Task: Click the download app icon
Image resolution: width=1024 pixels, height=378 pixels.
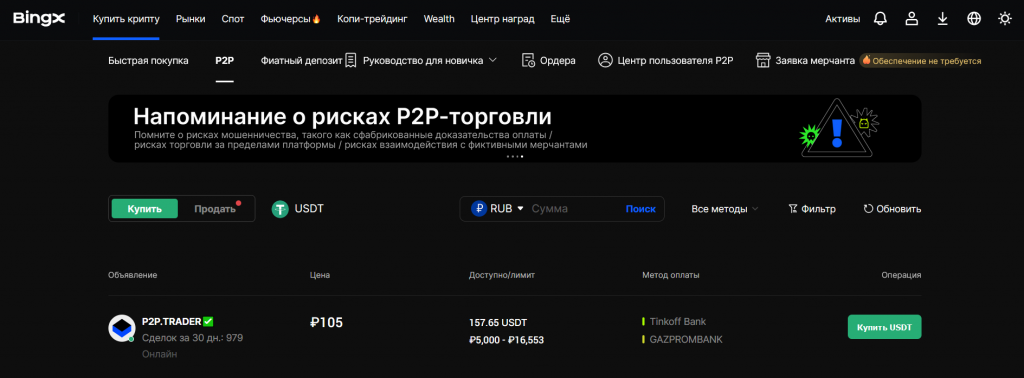Action: 942,19
